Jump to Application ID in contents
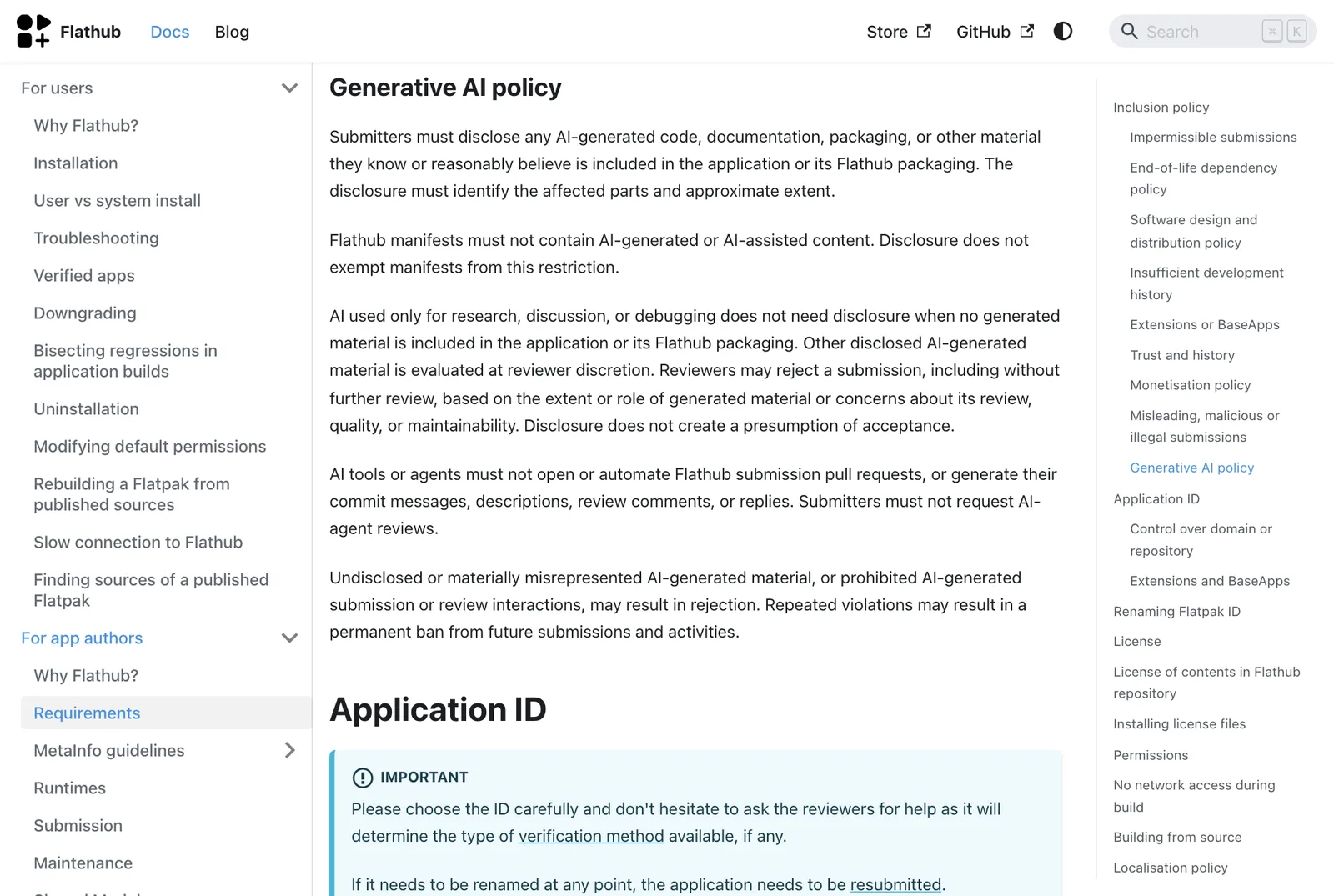Image resolution: width=1334 pixels, height=896 pixels. click(x=1156, y=498)
